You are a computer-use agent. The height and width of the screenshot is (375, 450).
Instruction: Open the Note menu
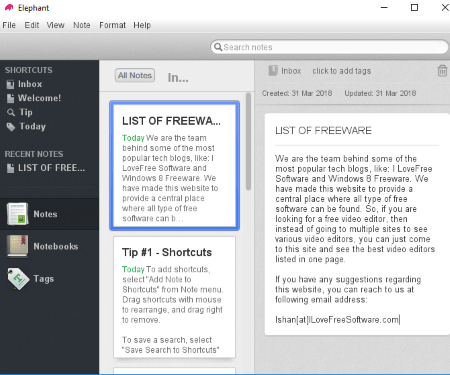[x=82, y=25]
